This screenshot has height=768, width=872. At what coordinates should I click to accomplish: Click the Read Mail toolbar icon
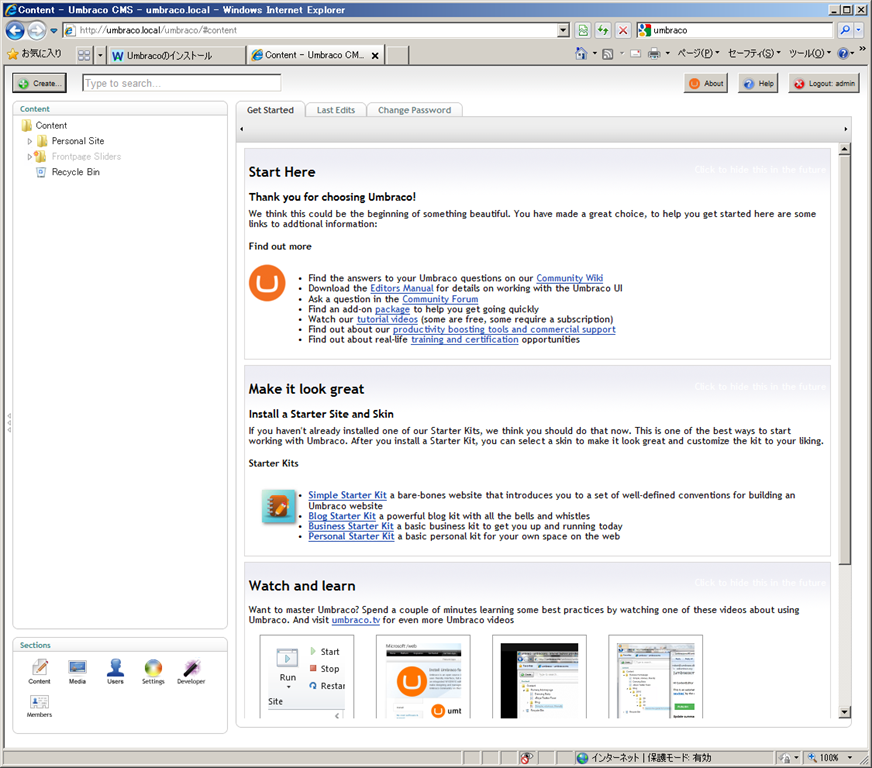(x=635, y=54)
